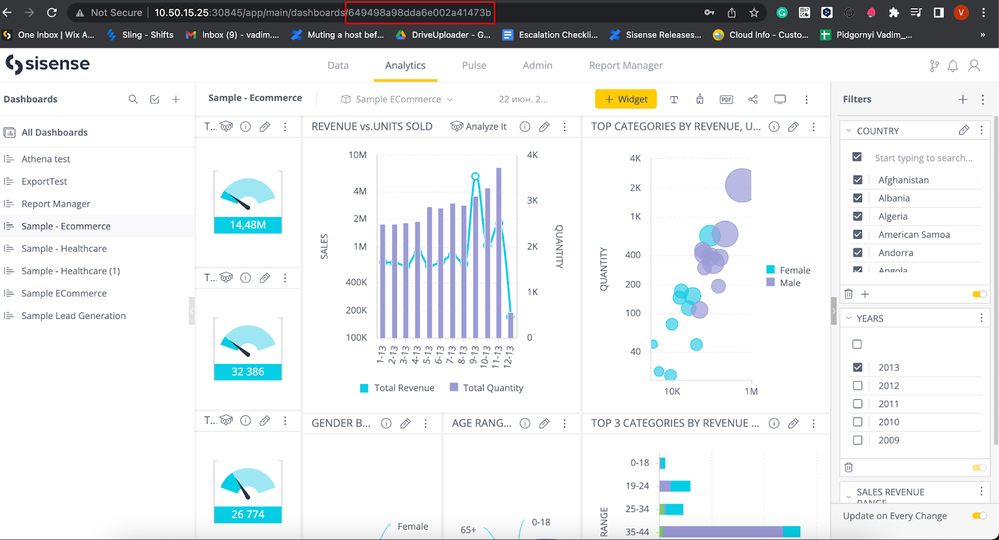This screenshot has width=999, height=540.
Task: Check the 2012 year checkbox
Action: pos(857,386)
